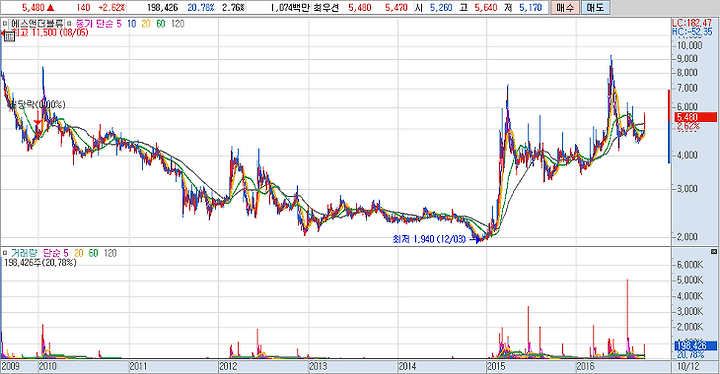Close the volume panel with the x icon
The height and width of the screenshot is (374, 720).
(x=713, y=252)
